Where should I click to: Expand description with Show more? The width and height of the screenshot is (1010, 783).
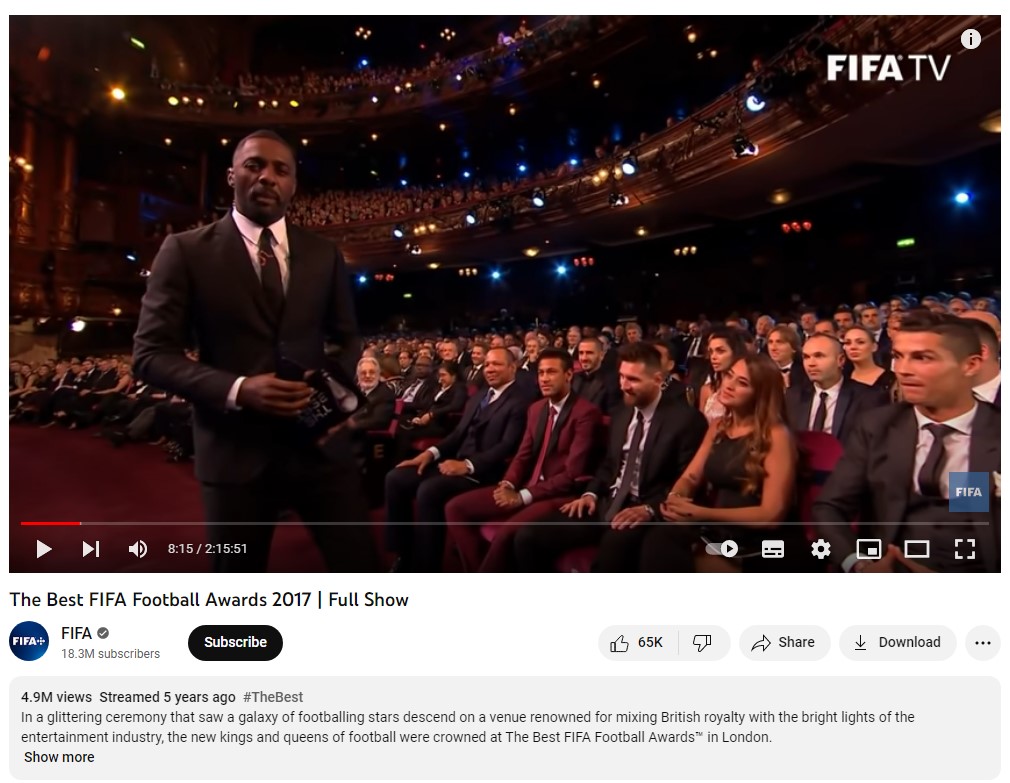59,757
